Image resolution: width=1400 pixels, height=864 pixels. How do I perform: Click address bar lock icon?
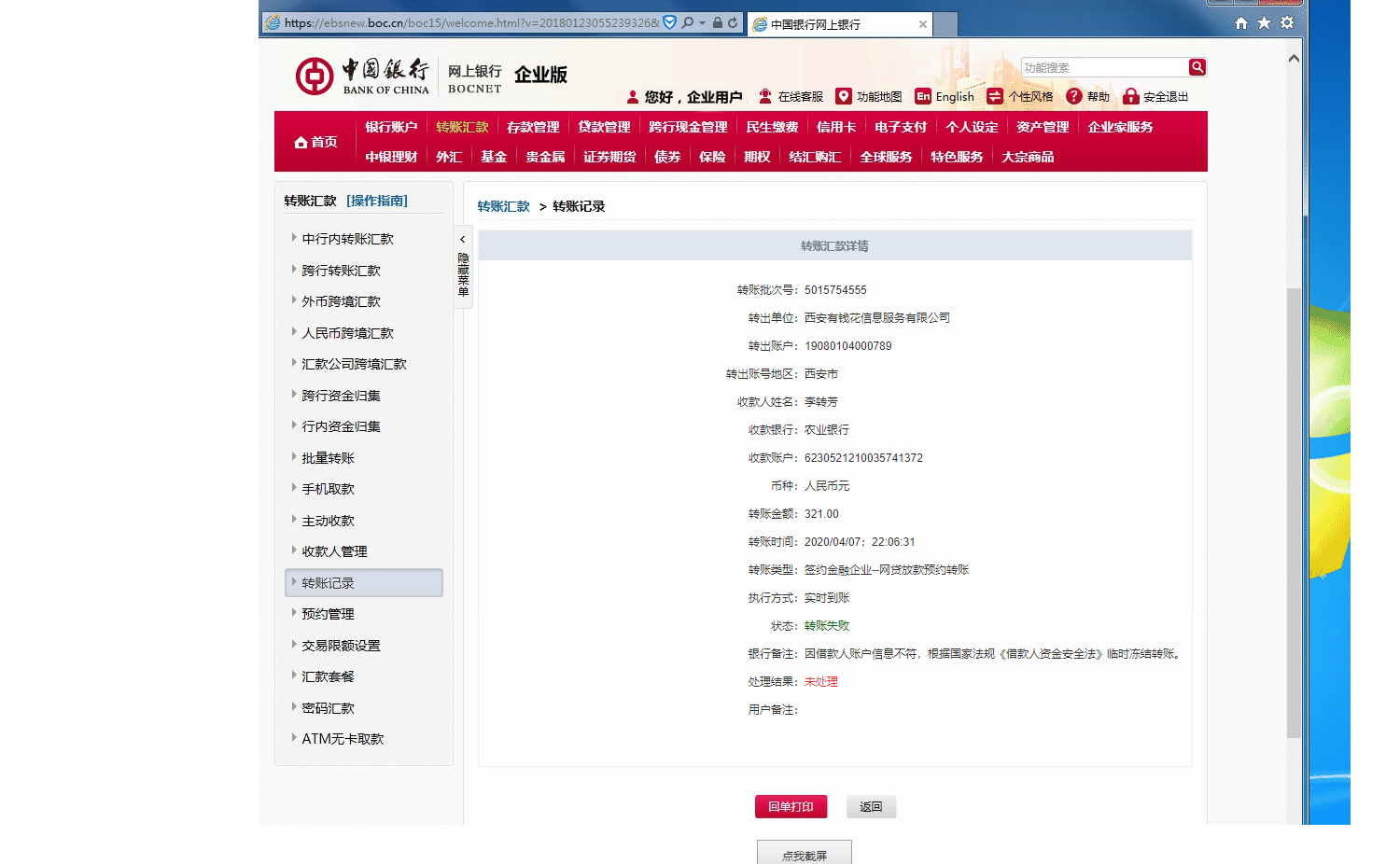point(718,22)
